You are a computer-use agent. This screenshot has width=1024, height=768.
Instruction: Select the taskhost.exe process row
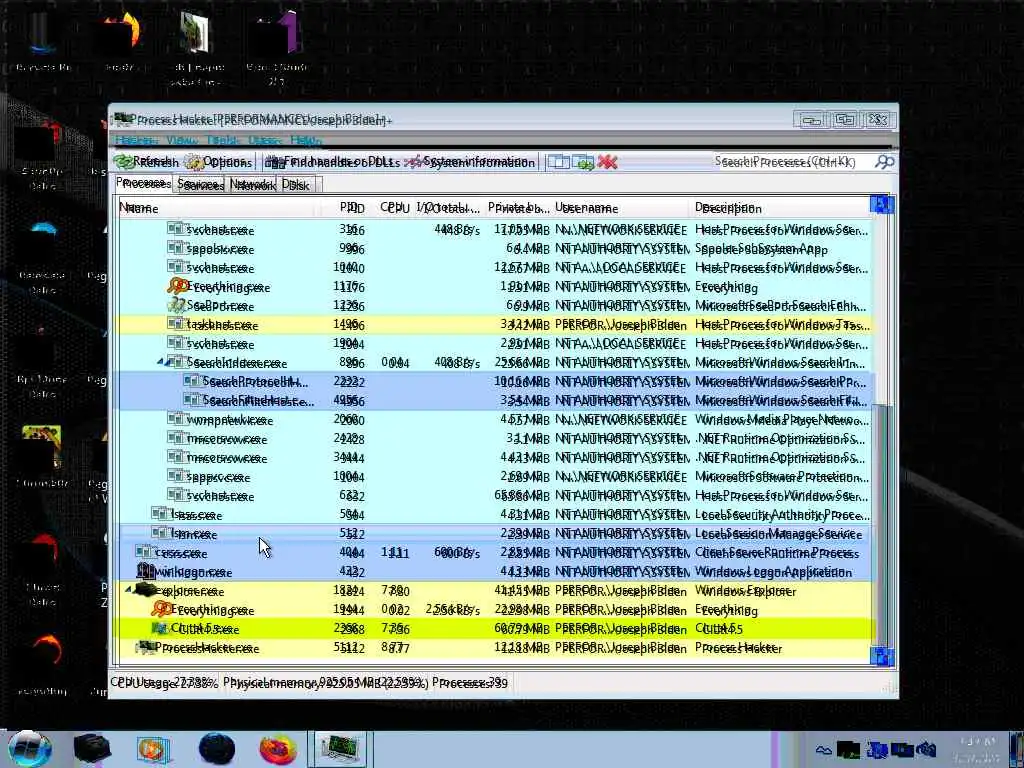(494, 325)
